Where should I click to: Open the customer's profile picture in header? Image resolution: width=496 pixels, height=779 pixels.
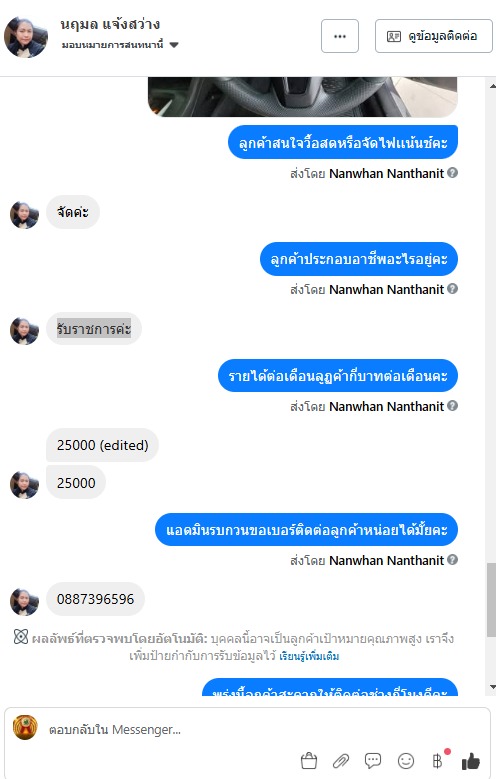26,36
